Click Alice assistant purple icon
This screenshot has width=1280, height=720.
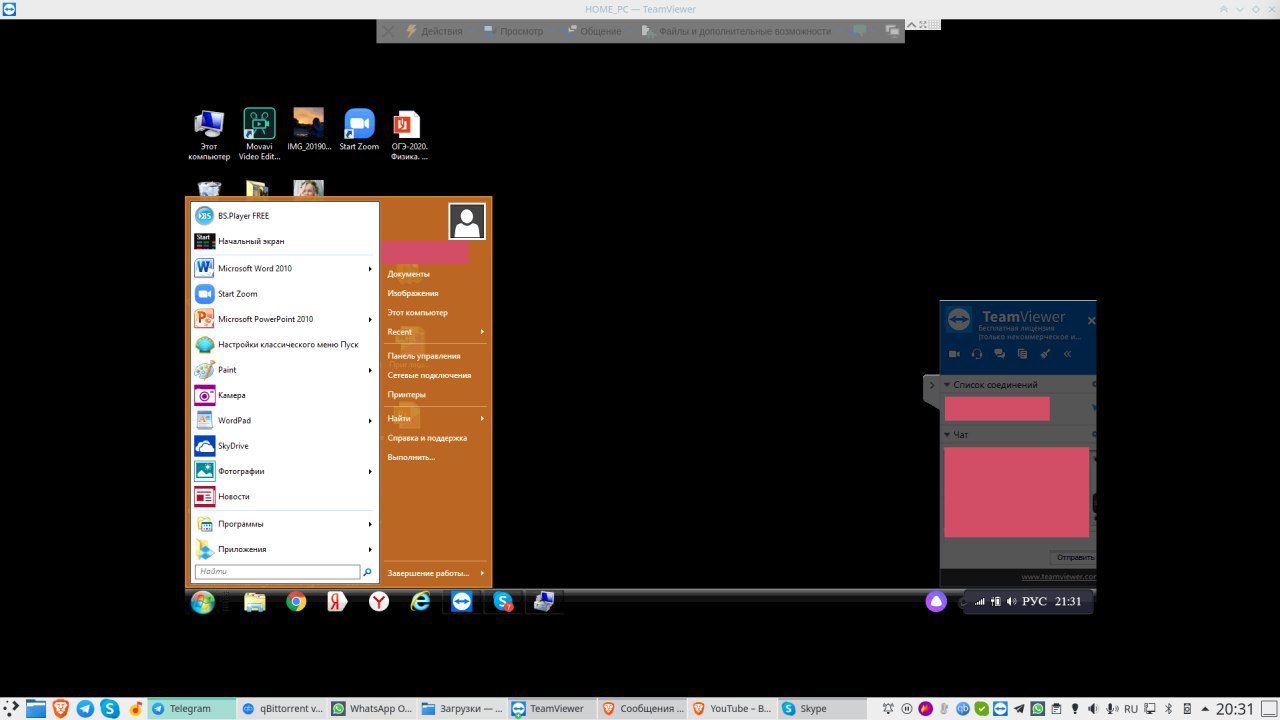pyautogui.click(x=936, y=601)
